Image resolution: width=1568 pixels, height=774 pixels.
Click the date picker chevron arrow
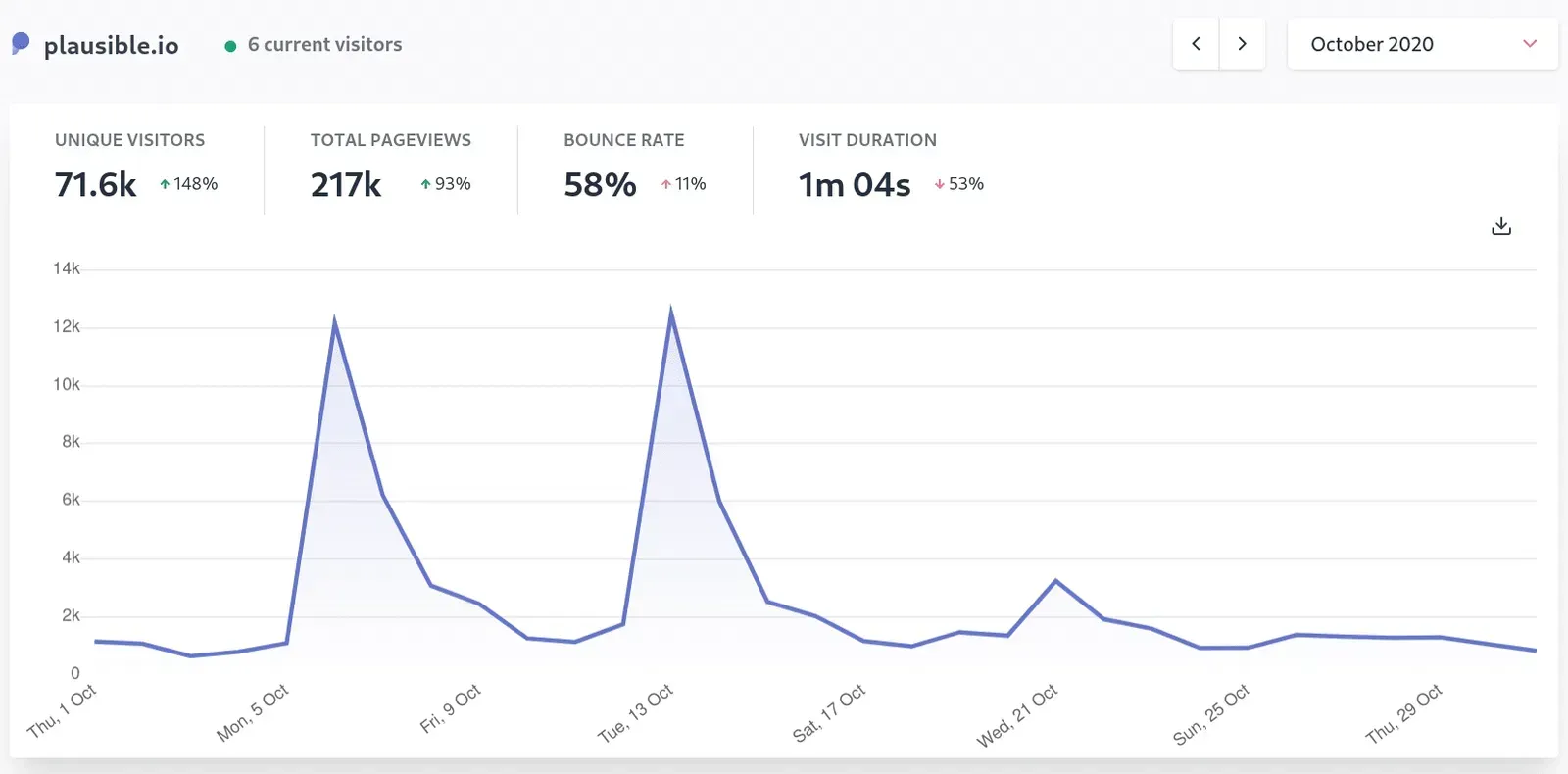[x=1529, y=44]
